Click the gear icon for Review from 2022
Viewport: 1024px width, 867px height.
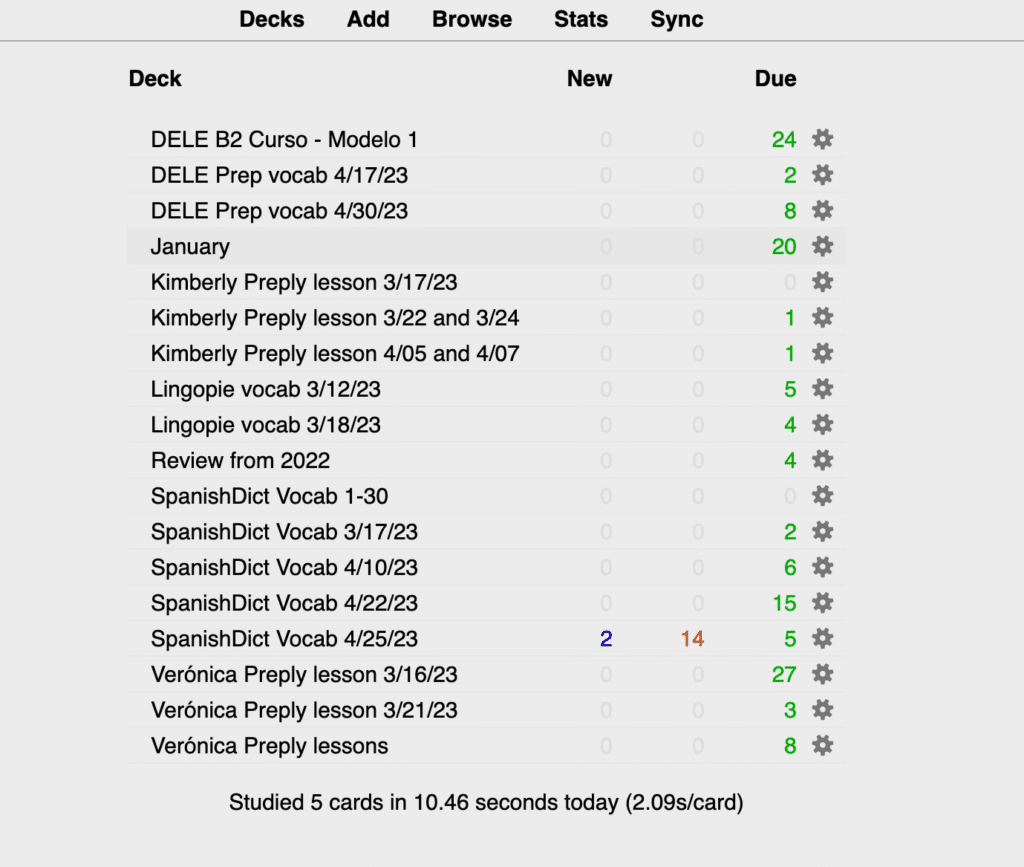pyautogui.click(x=822, y=460)
